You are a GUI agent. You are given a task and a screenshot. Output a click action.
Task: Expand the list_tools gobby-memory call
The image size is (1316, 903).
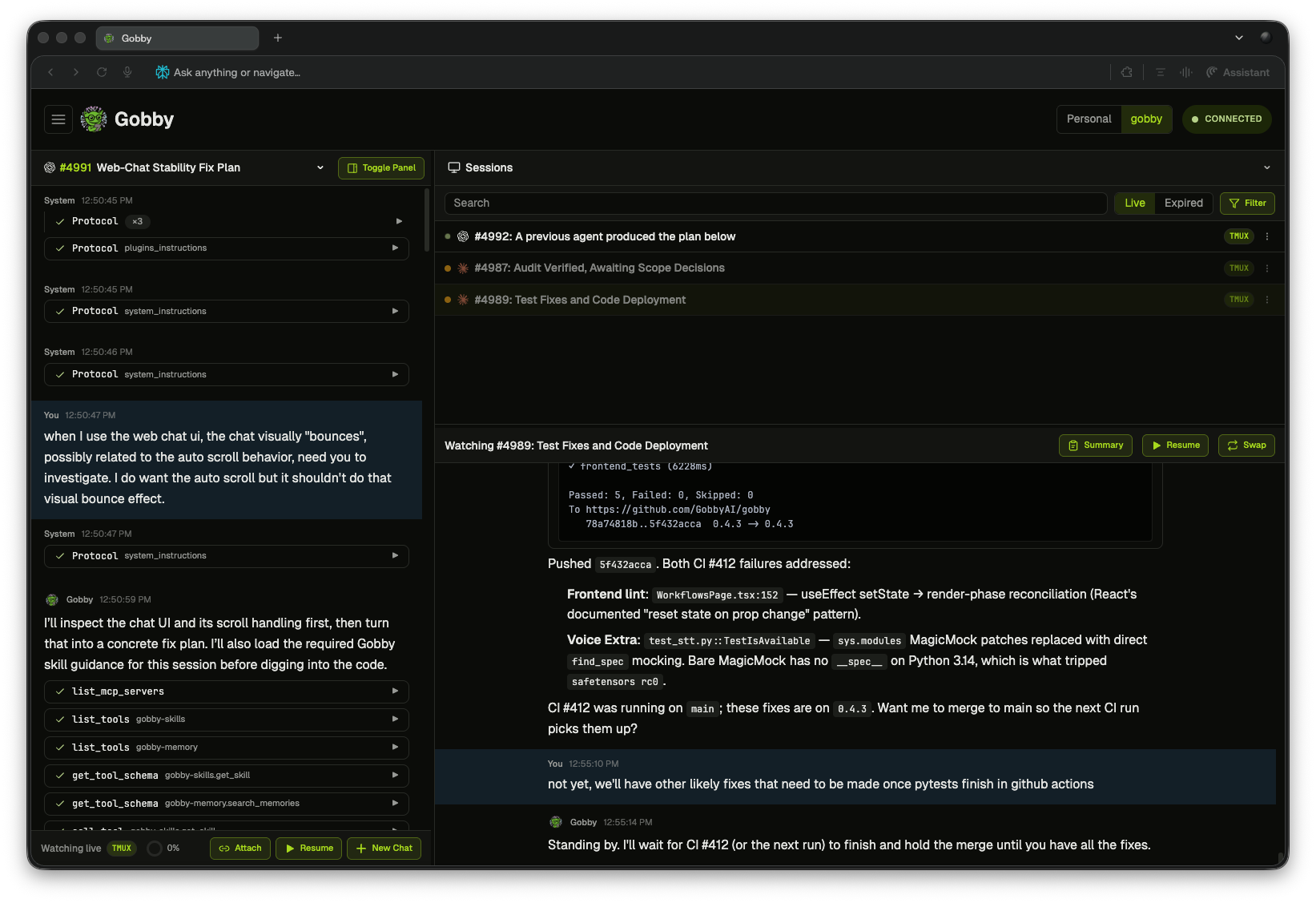[x=227, y=748]
